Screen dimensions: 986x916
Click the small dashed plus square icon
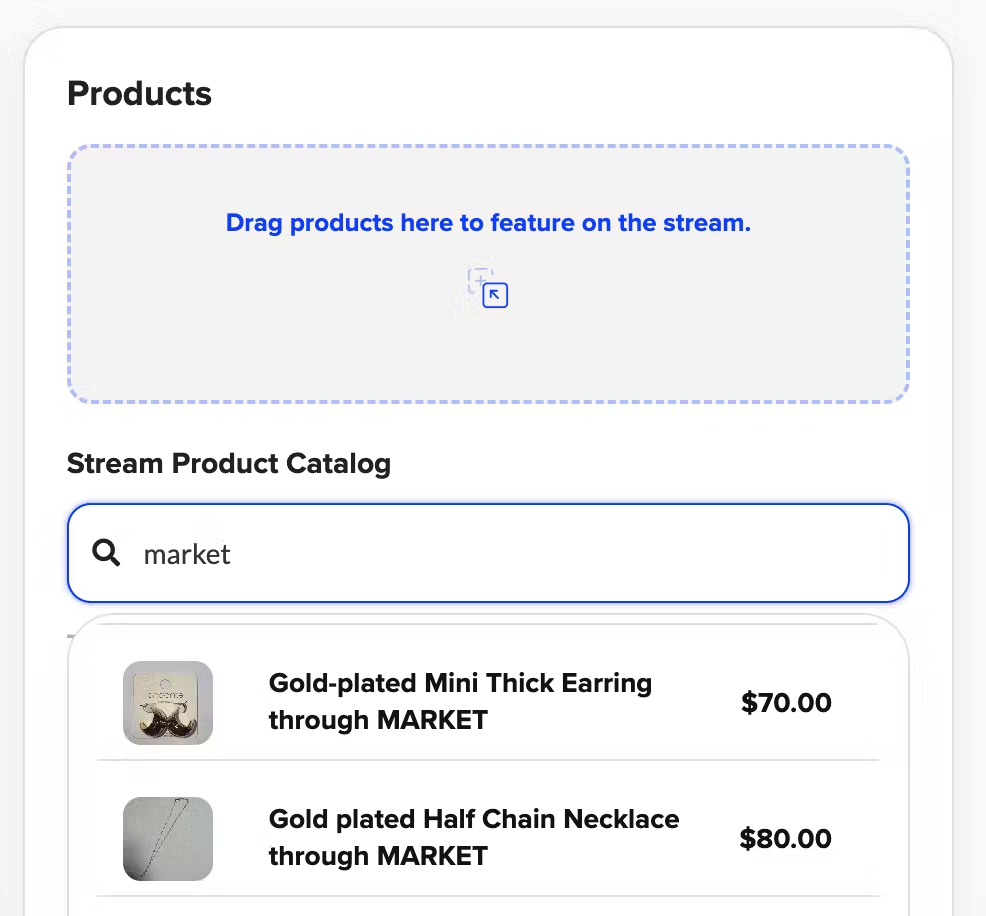[479, 277]
